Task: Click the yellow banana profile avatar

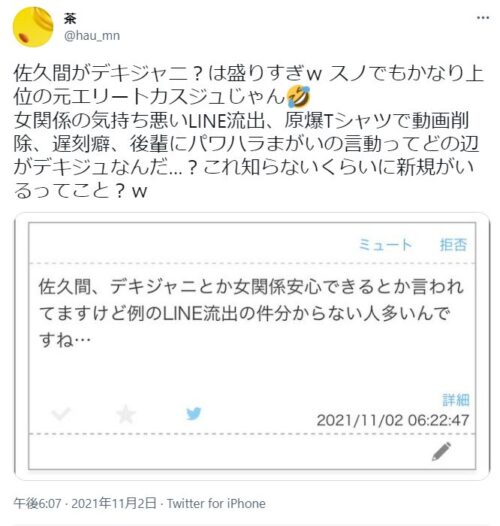Action: [x=33, y=27]
